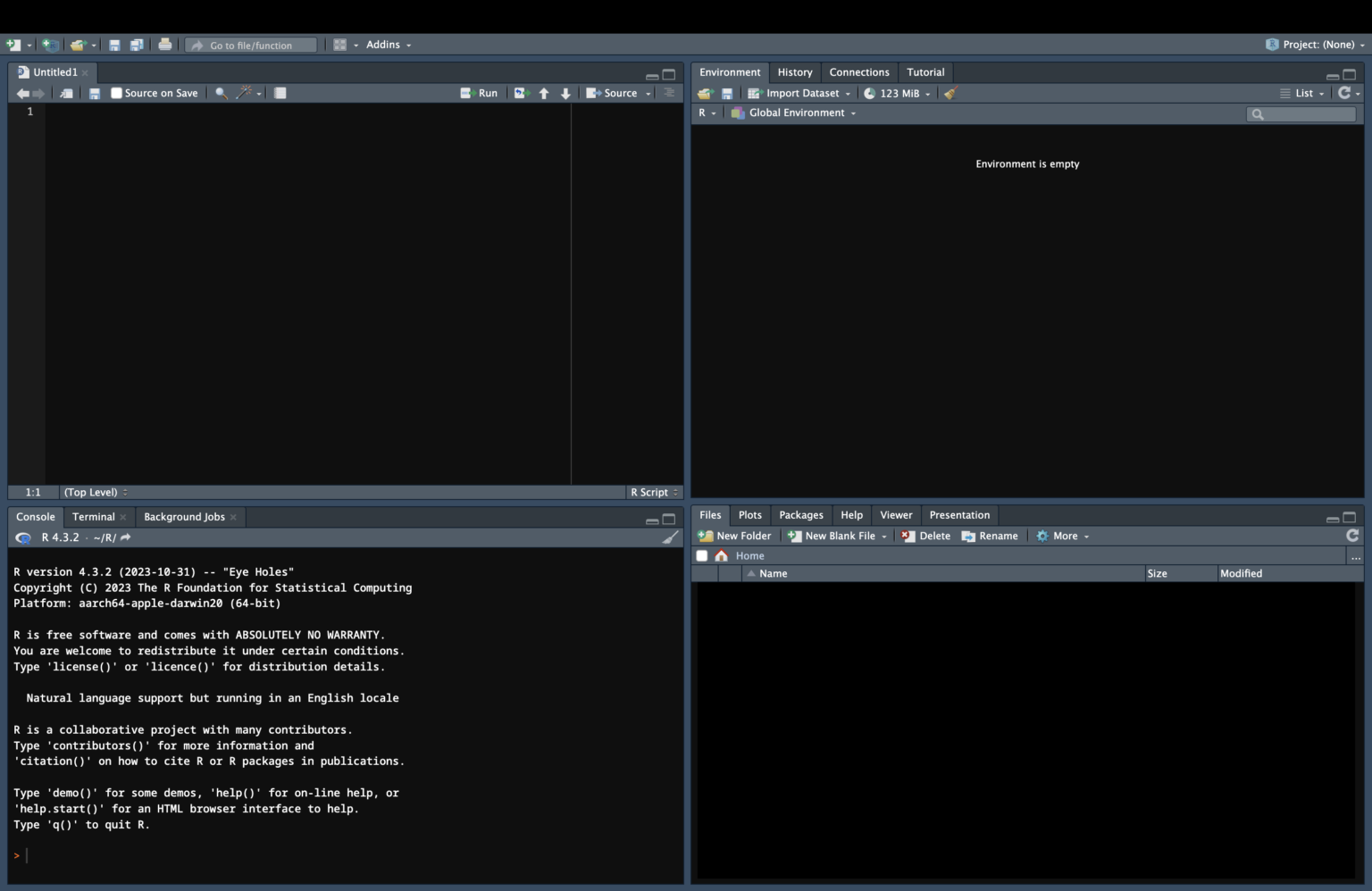The image size is (1372, 891).
Task: Toggle the workspace pane layout grid icon
Action: [340, 44]
